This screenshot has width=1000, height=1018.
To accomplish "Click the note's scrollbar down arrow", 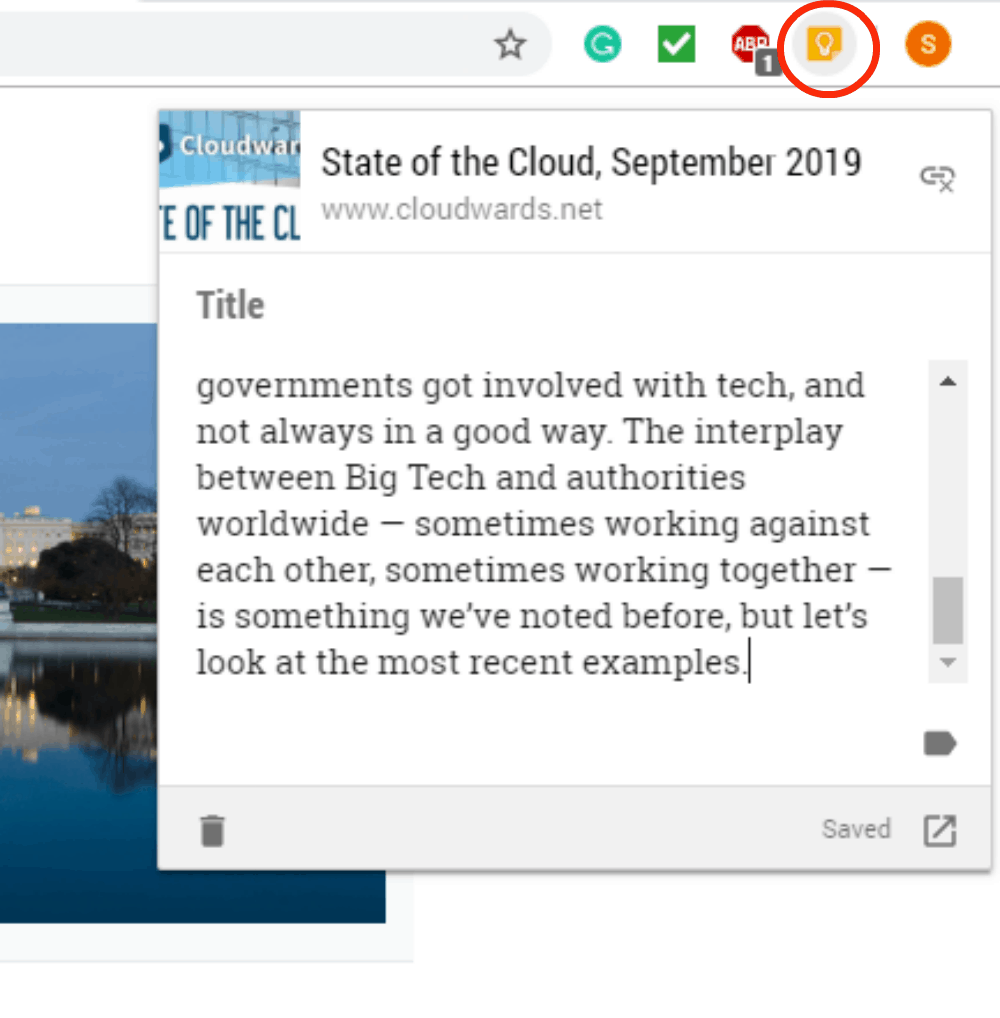I will tap(948, 662).
